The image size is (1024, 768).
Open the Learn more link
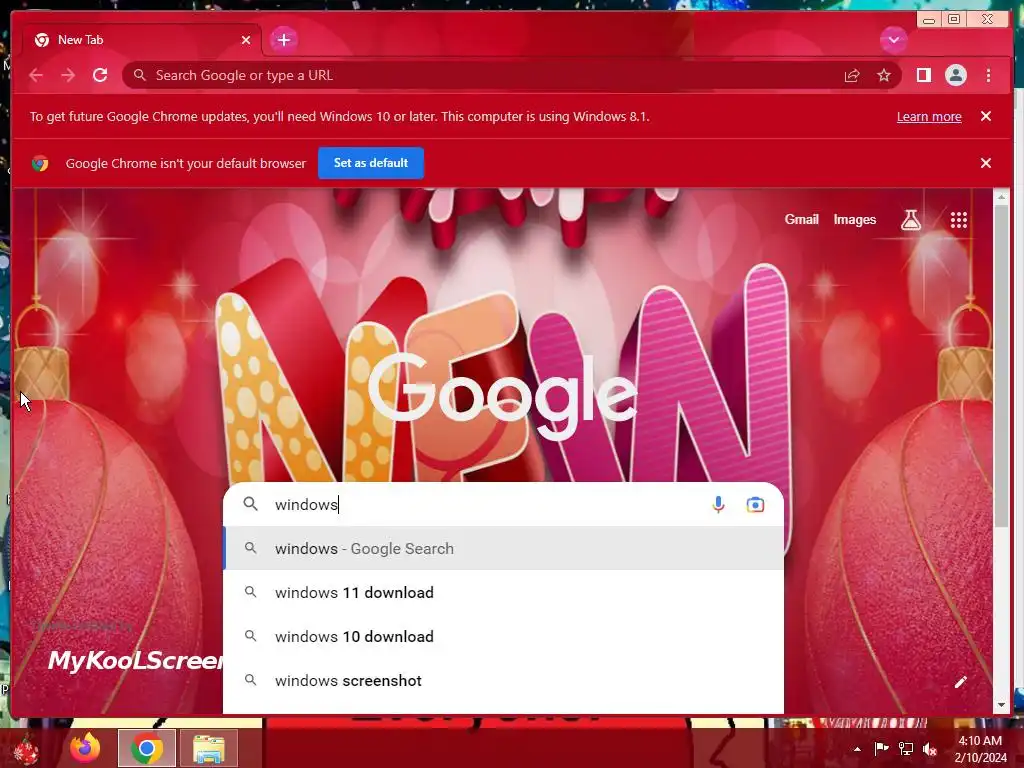[929, 116]
